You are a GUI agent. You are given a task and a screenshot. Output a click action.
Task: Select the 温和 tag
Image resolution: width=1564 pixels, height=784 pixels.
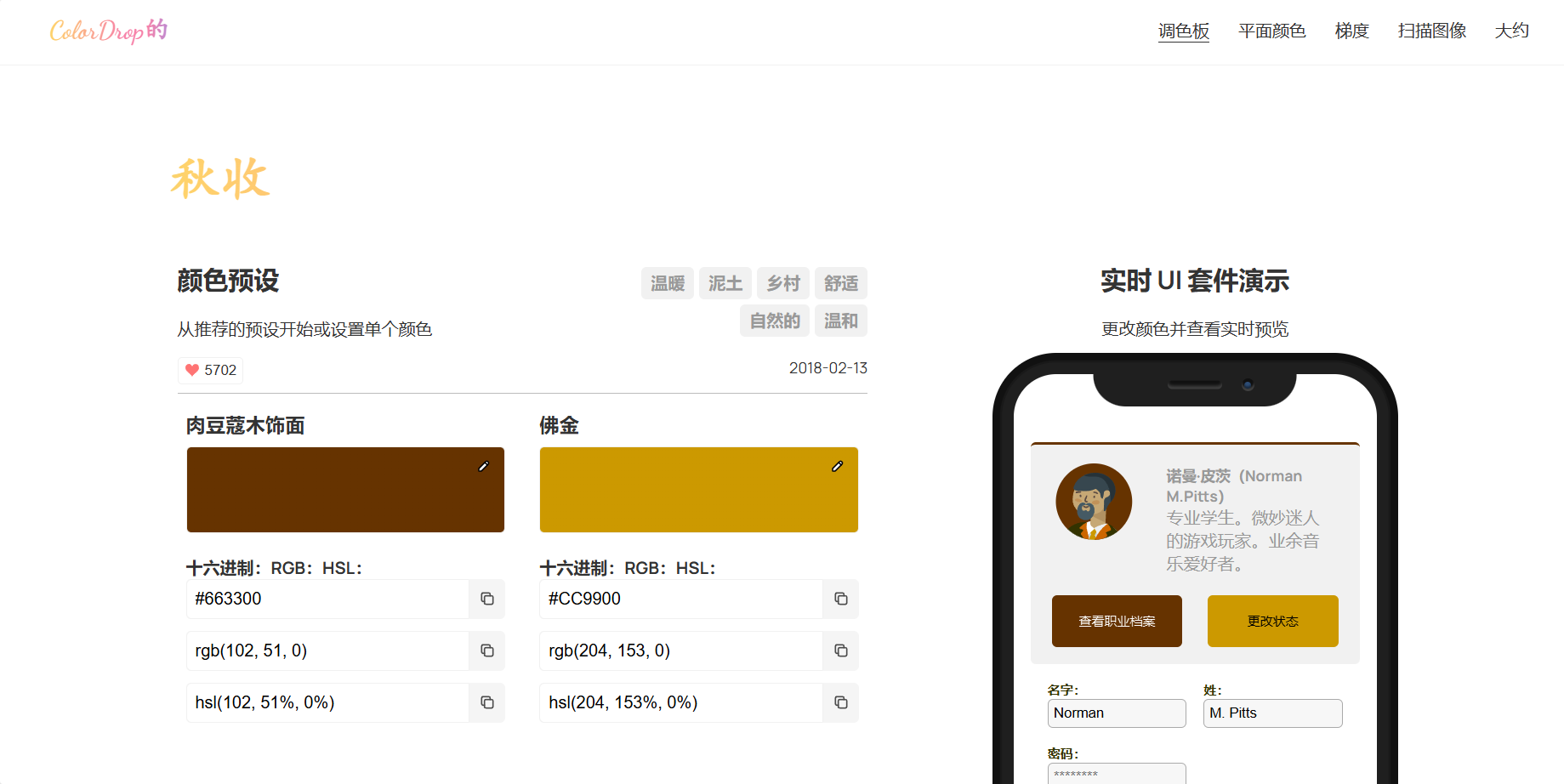(x=841, y=321)
